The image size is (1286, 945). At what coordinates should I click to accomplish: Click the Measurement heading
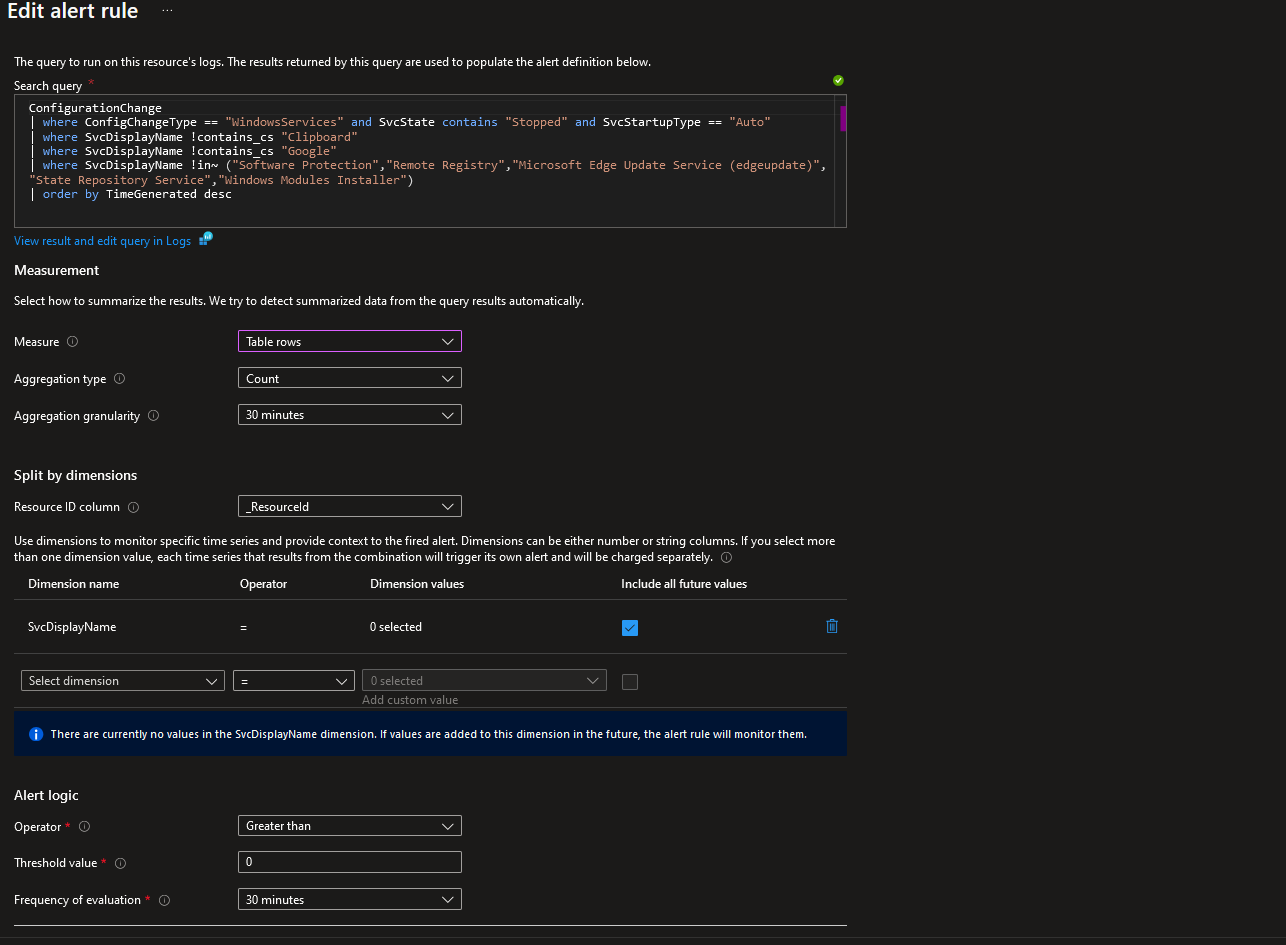(x=57, y=270)
